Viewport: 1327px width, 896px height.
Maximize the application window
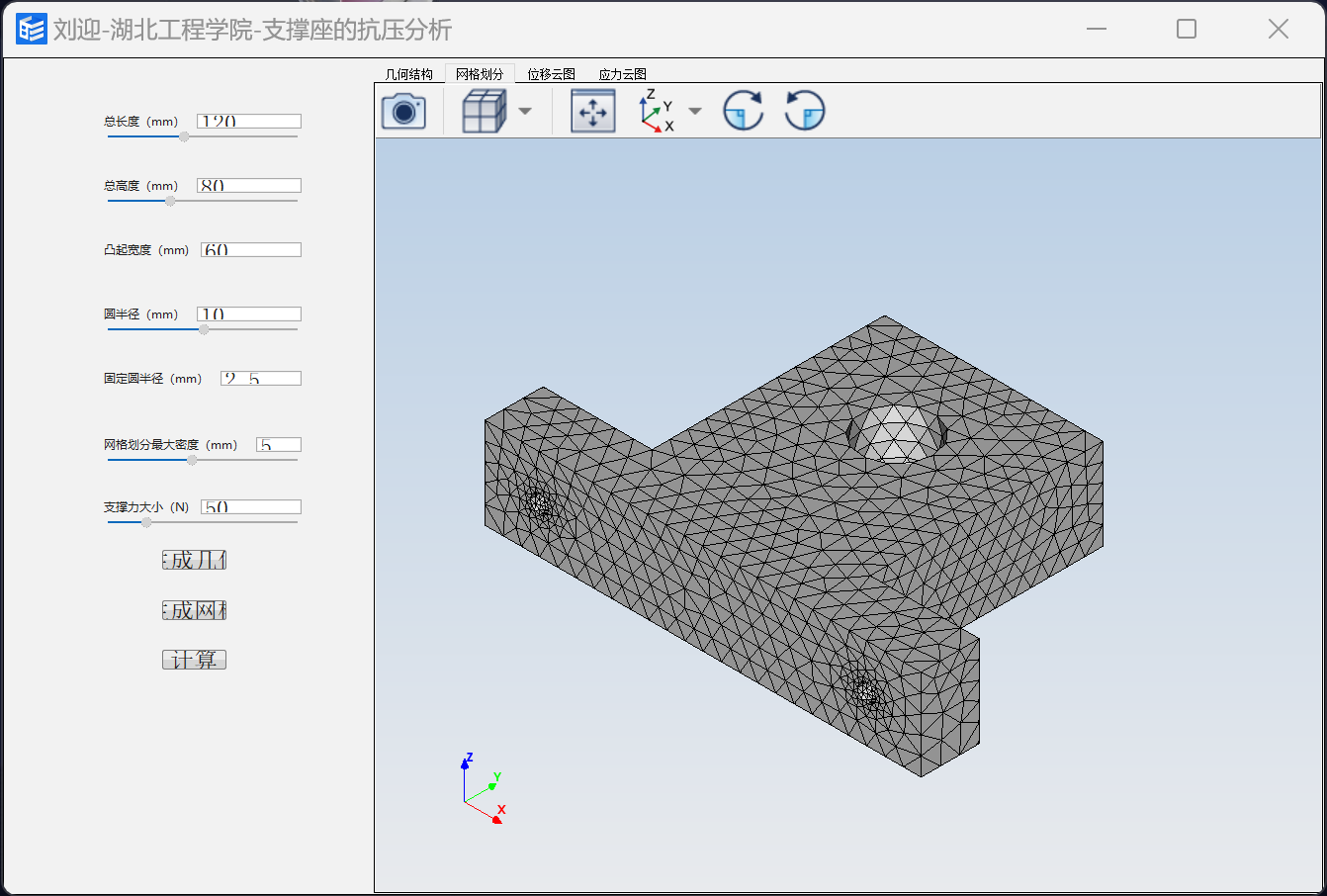[1187, 29]
